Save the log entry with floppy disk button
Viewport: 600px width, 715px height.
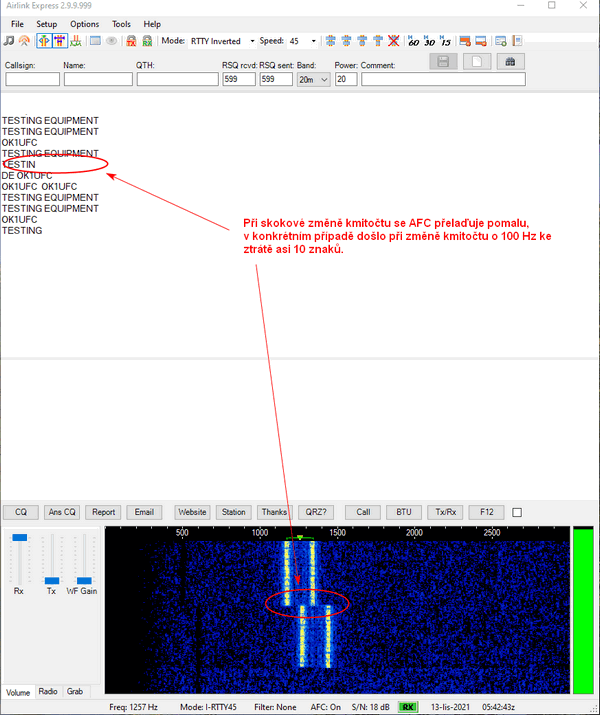click(443, 62)
